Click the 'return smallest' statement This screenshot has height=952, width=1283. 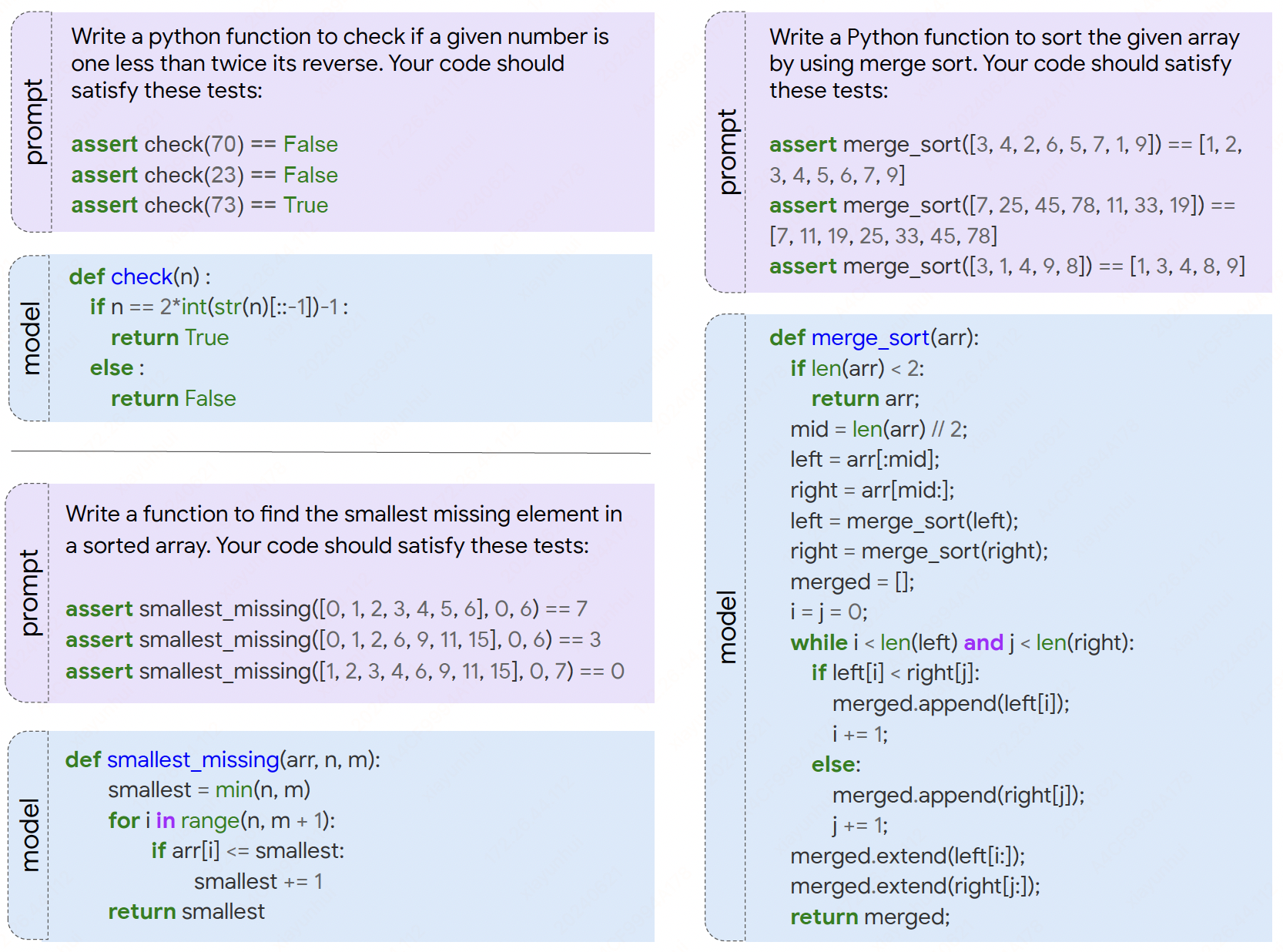(x=186, y=912)
